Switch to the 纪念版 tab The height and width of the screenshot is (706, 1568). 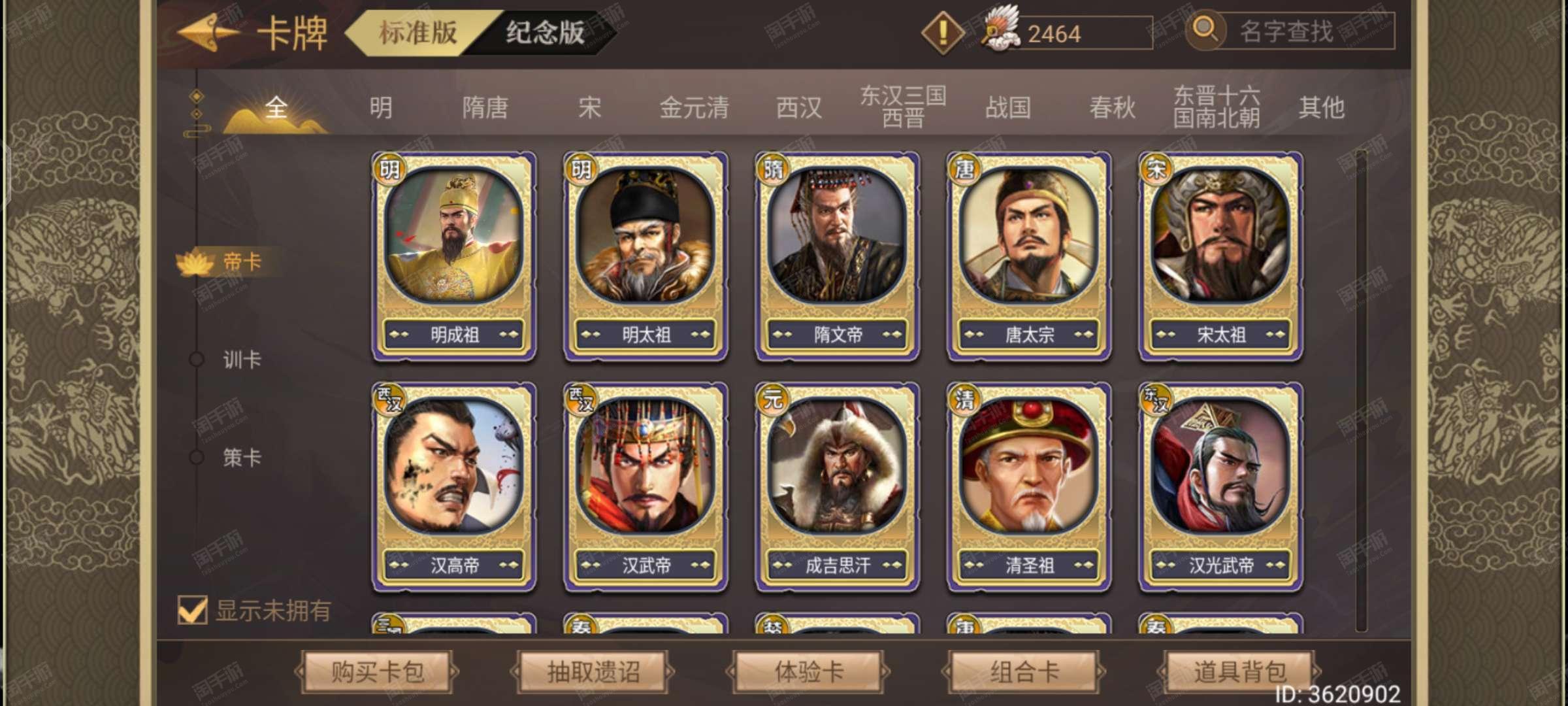click(545, 32)
